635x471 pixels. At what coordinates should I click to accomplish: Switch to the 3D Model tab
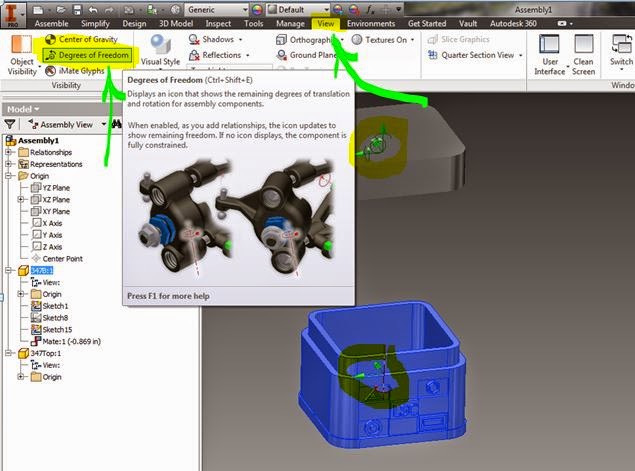(176, 23)
